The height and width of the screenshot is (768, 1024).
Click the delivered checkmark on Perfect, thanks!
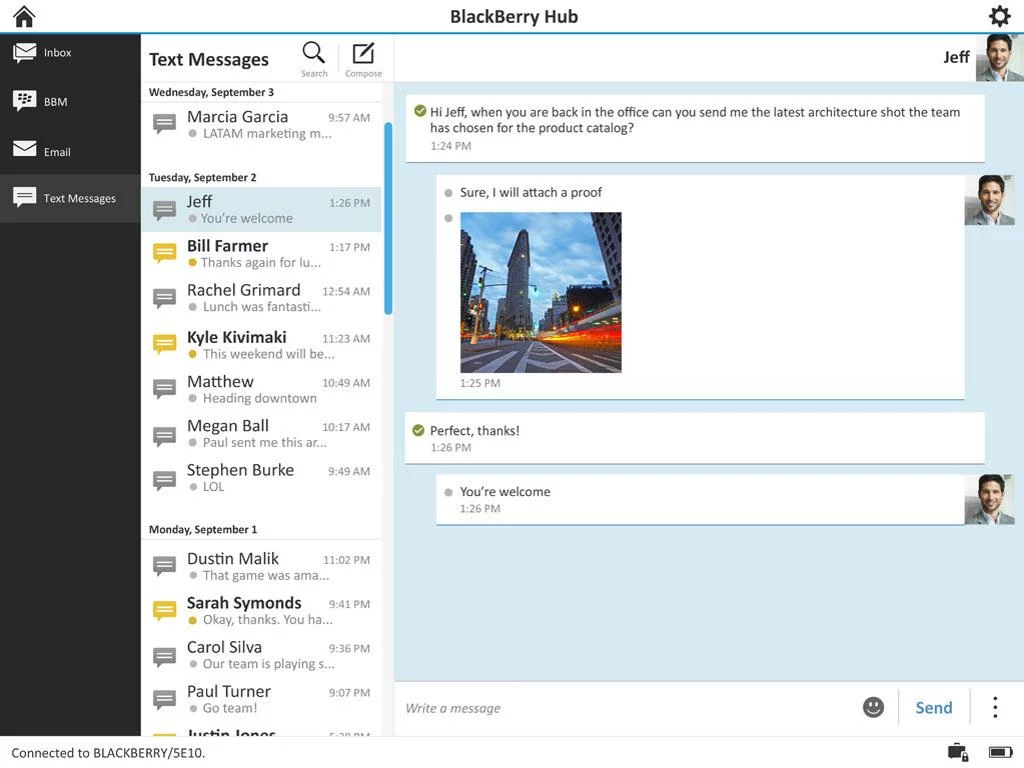pyautogui.click(x=419, y=430)
